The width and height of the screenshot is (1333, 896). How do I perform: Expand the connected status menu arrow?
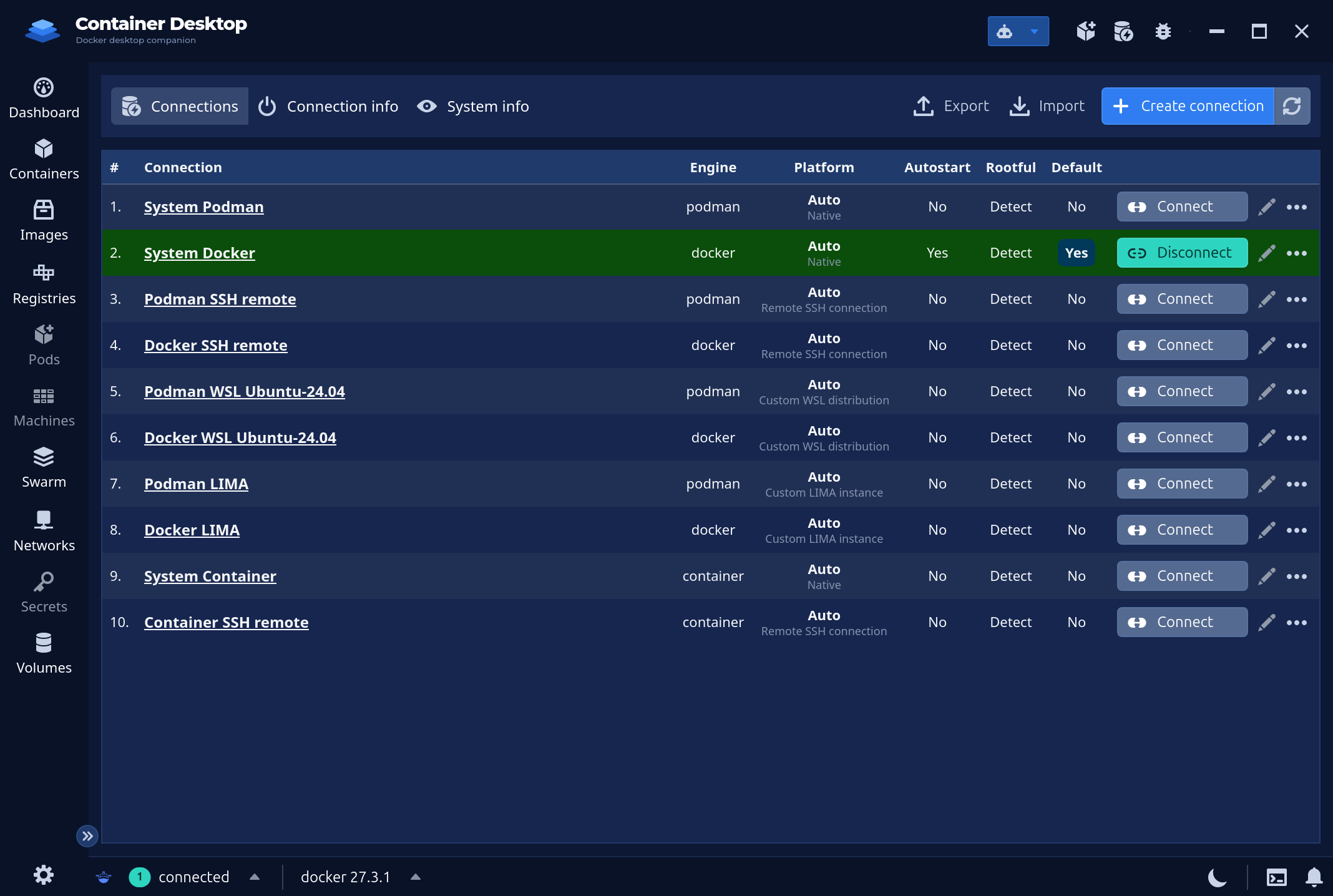(255, 877)
